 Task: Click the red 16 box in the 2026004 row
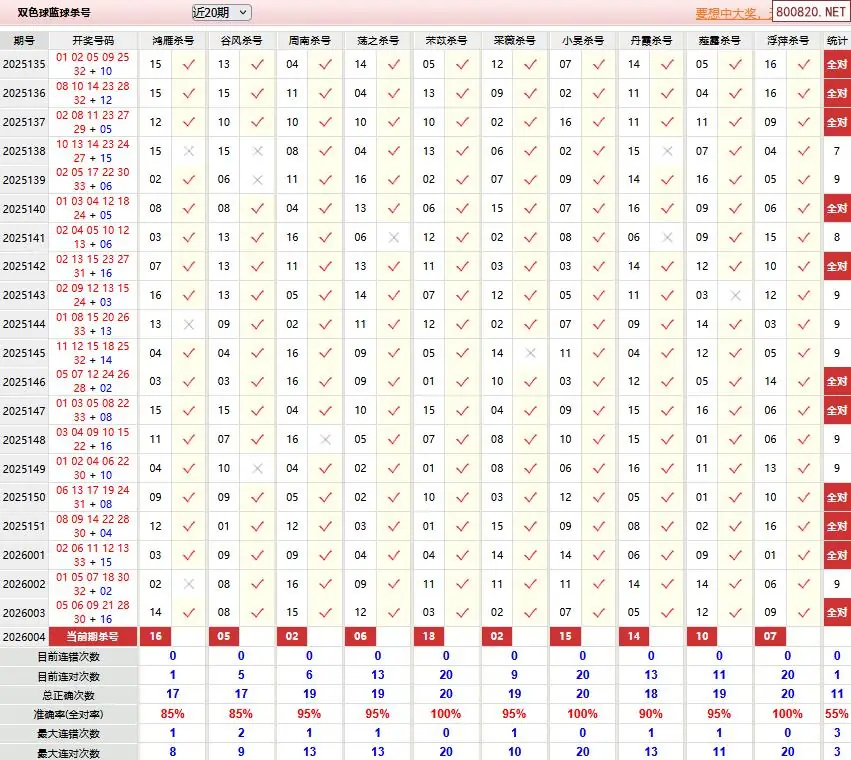point(155,636)
